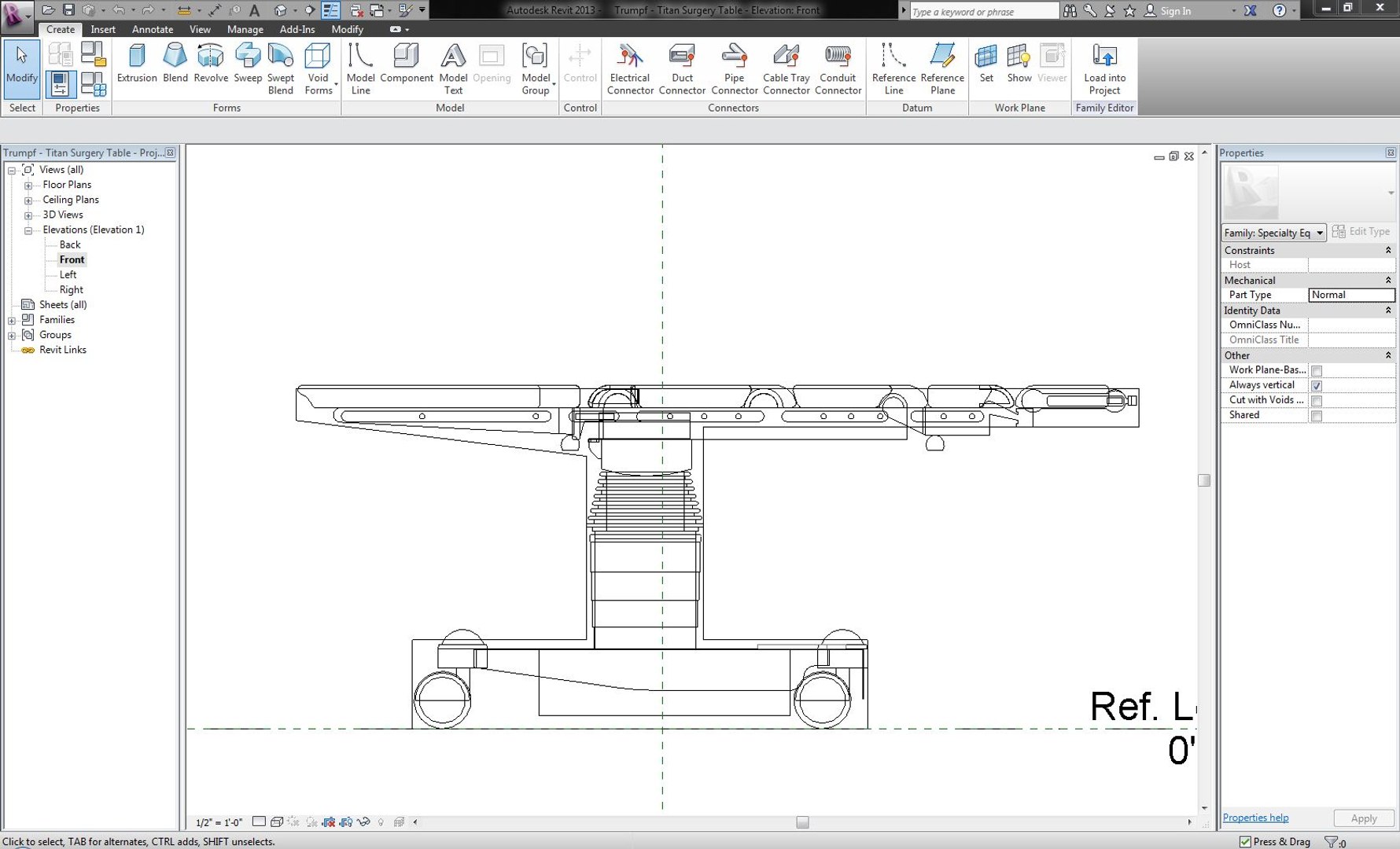Click the Part Type value field

pos(1351,295)
